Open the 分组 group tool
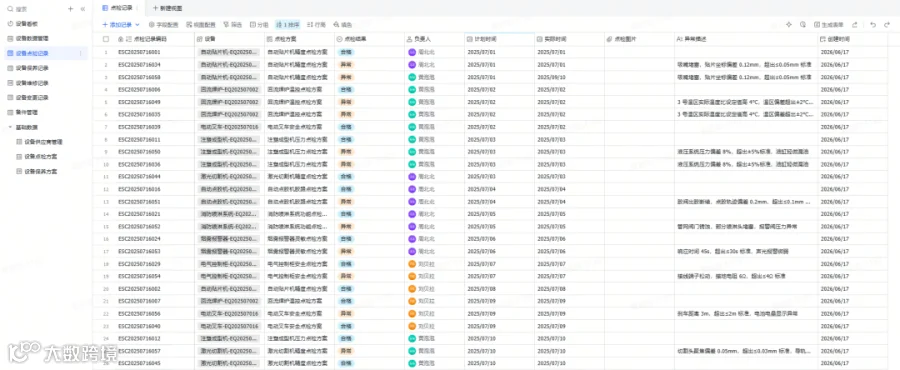The image size is (900, 370). point(259,25)
